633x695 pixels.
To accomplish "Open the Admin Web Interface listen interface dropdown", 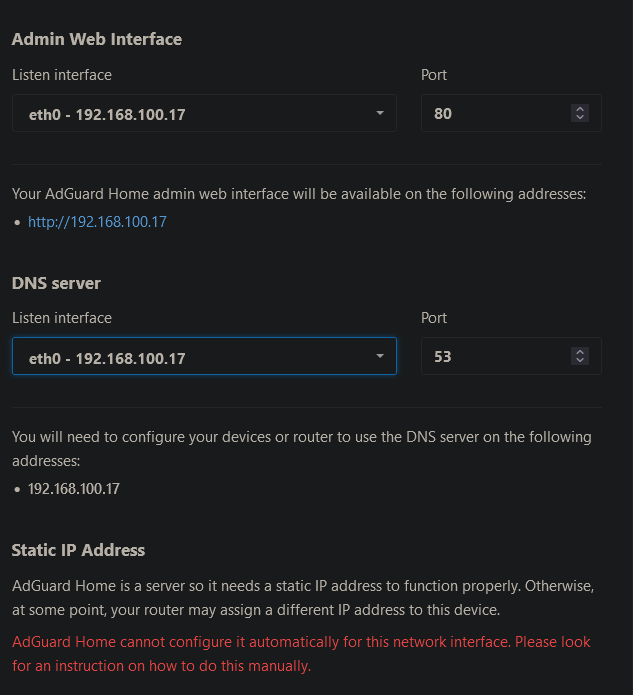I will (x=204, y=113).
